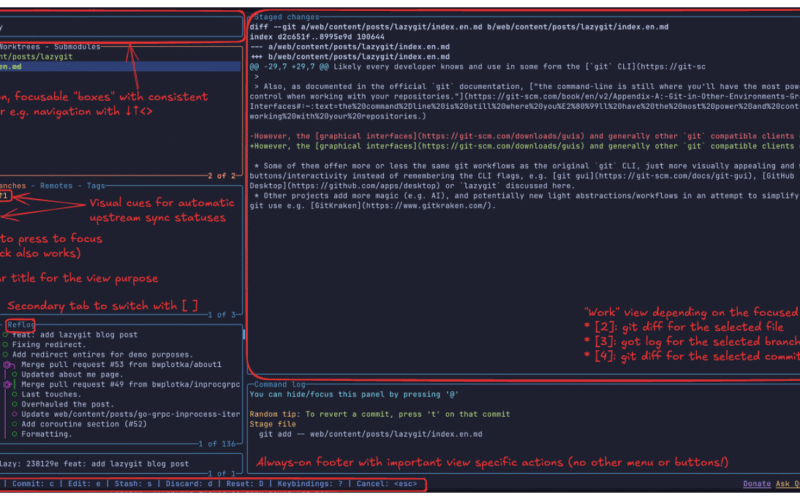Screen dimensions: 800x500
Task: Click merge commit icon for pull request #53
Action: (x=9, y=364)
